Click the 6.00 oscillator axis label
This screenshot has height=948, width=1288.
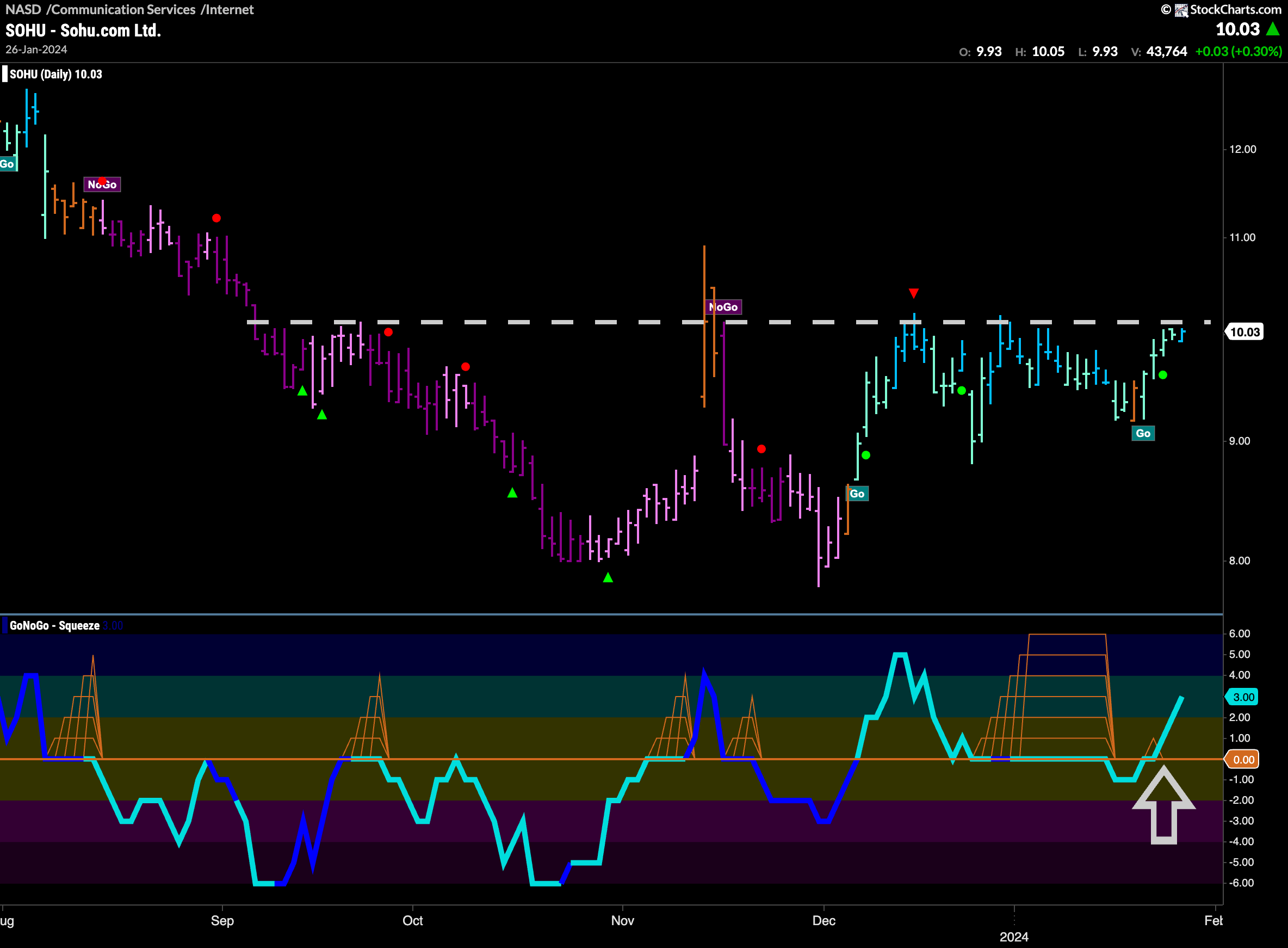(1239, 633)
